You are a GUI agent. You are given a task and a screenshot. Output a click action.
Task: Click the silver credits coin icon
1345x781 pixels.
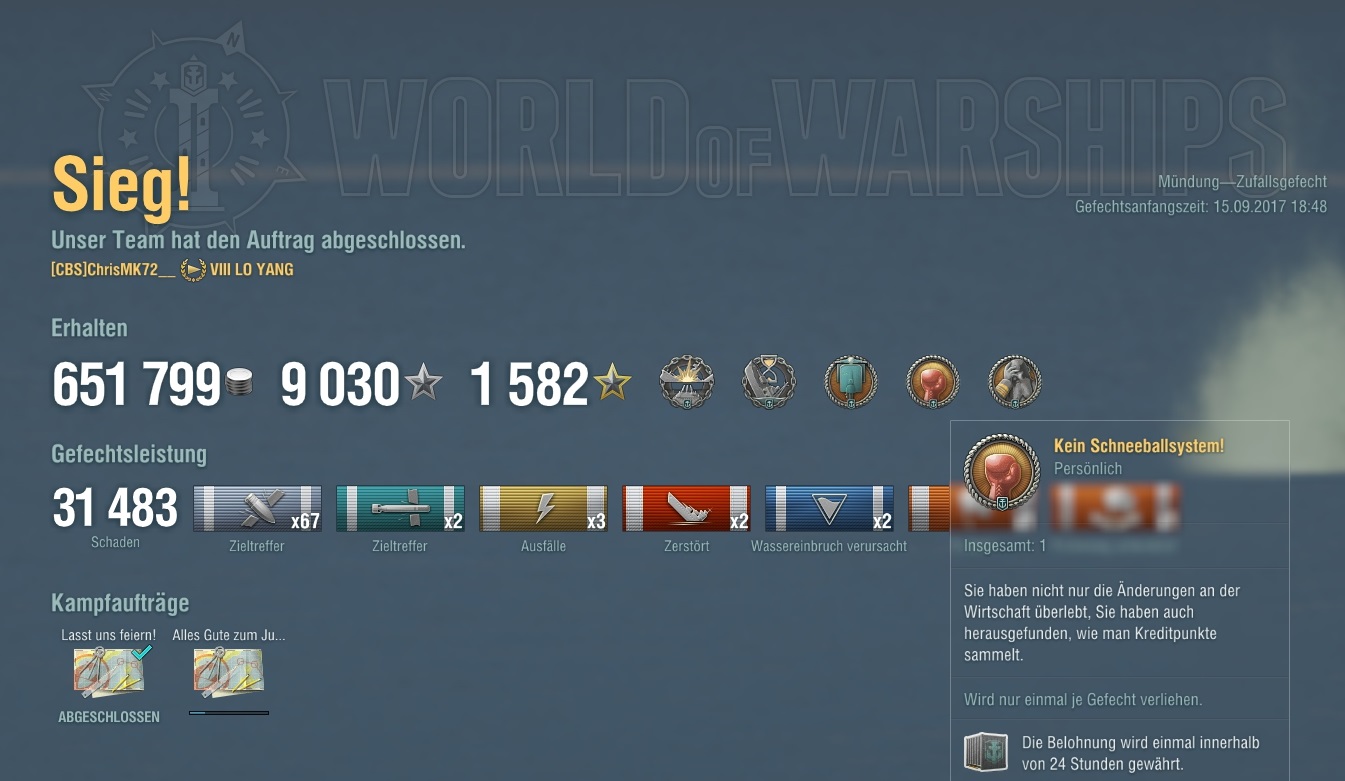(239, 383)
